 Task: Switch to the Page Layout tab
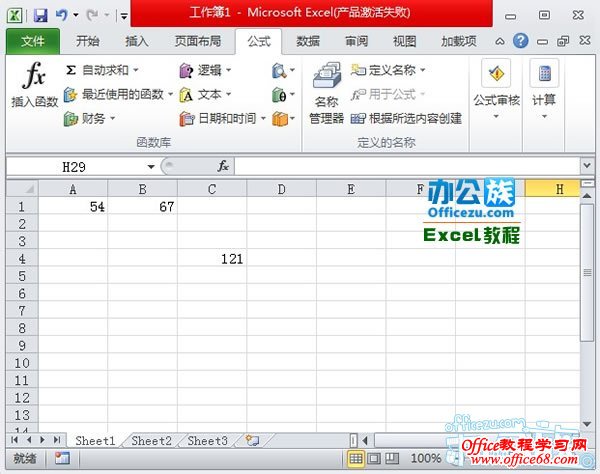pos(198,41)
